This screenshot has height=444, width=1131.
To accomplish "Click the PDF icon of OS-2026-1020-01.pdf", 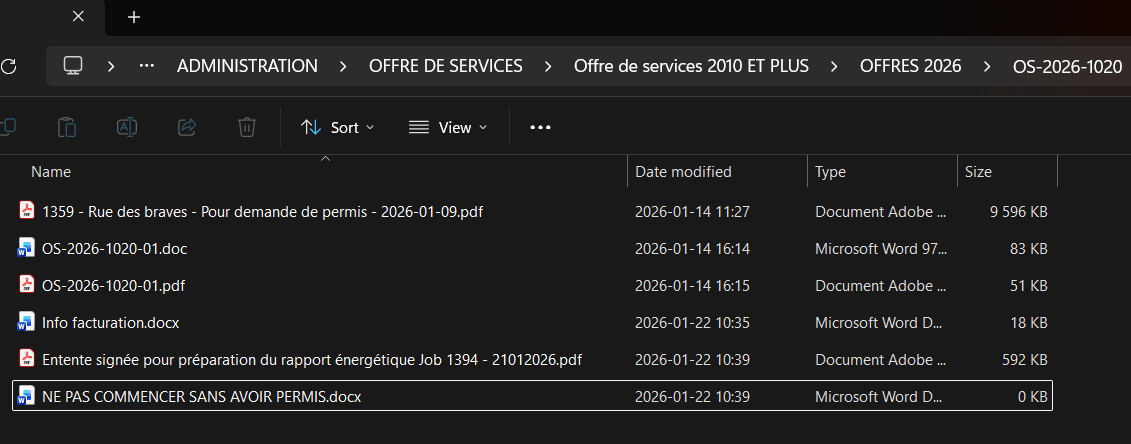I will pyautogui.click(x=27, y=285).
